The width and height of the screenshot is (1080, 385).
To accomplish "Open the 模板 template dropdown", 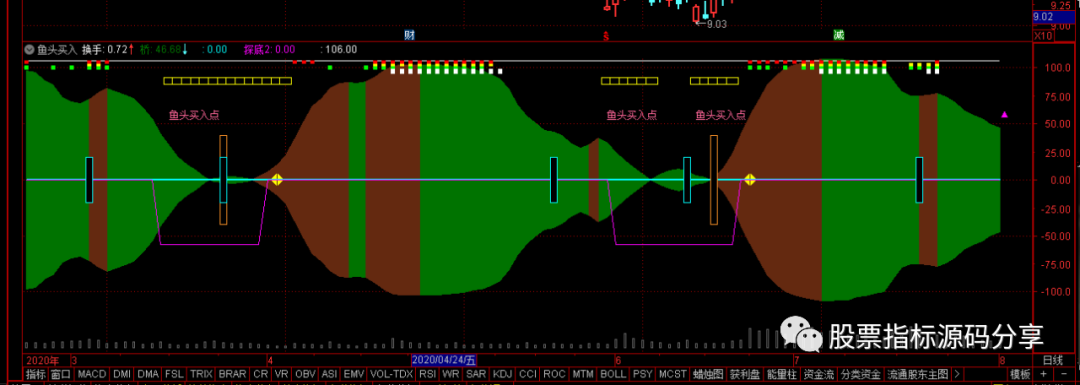I will pyautogui.click(x=1020, y=374).
